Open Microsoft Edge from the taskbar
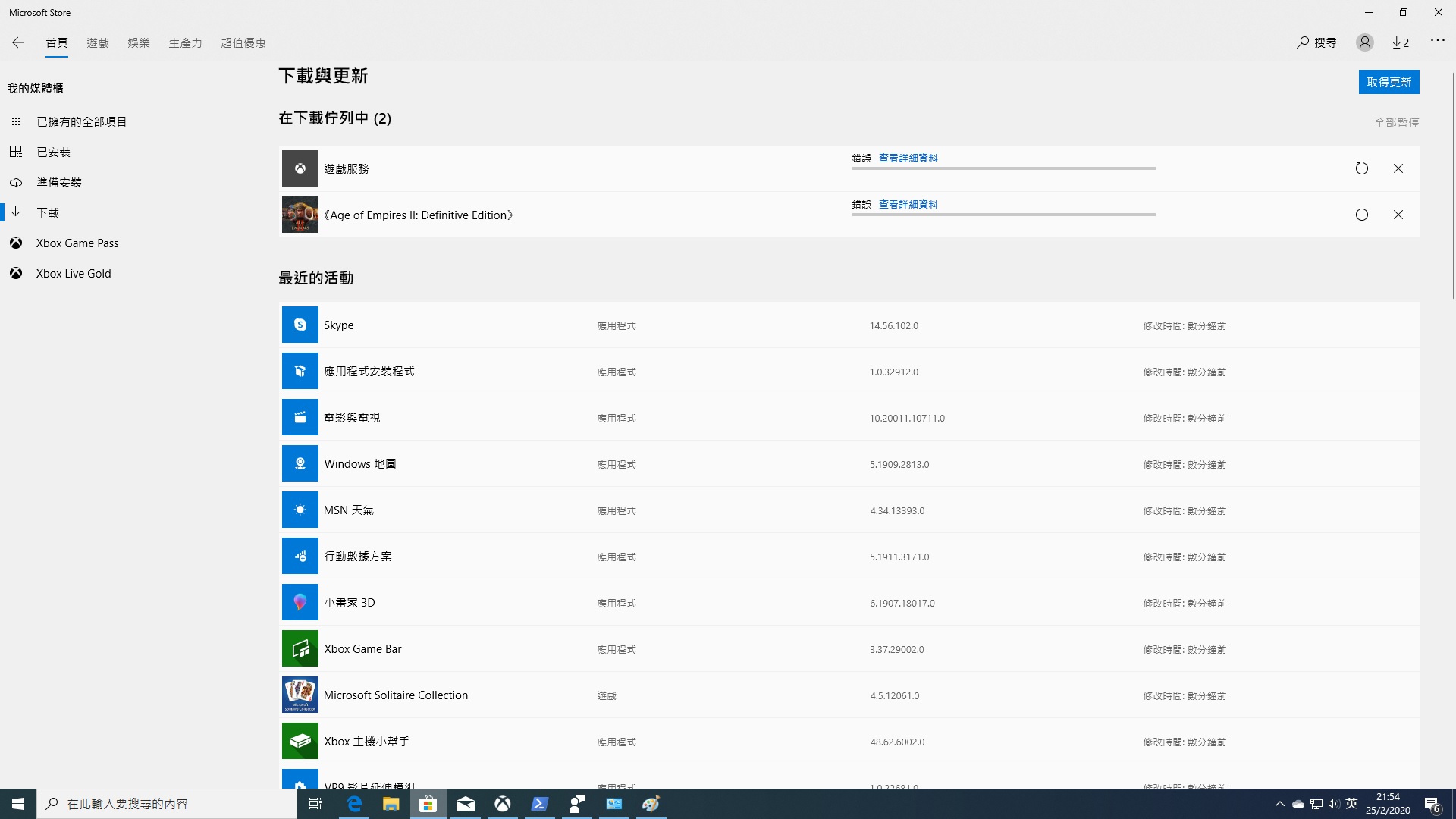Image resolution: width=1456 pixels, height=819 pixels. tap(353, 804)
